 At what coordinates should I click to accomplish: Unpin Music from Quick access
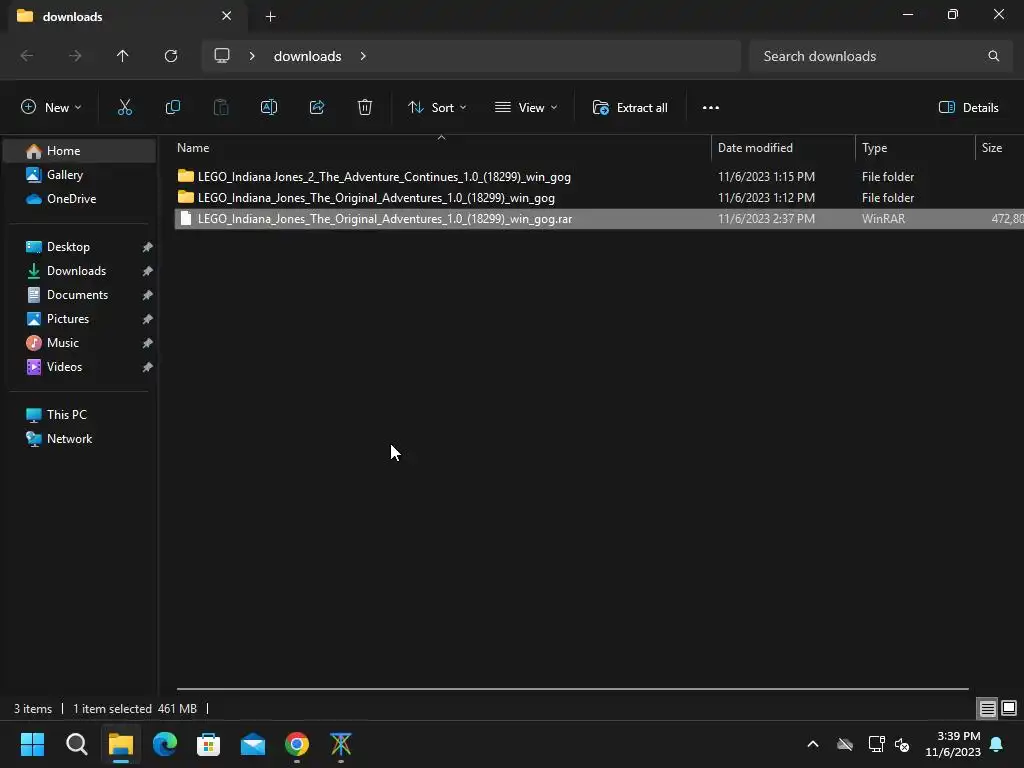click(148, 343)
